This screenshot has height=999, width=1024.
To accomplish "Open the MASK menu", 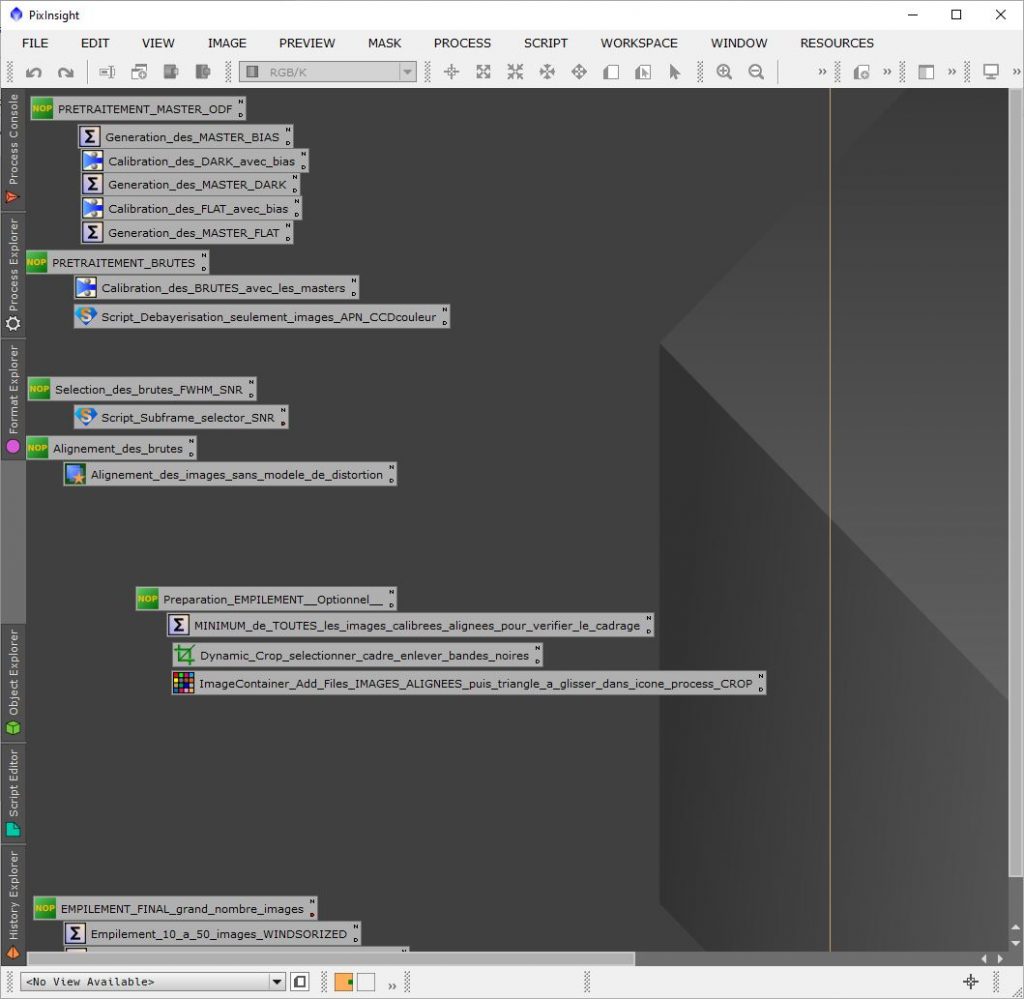I will coord(385,43).
